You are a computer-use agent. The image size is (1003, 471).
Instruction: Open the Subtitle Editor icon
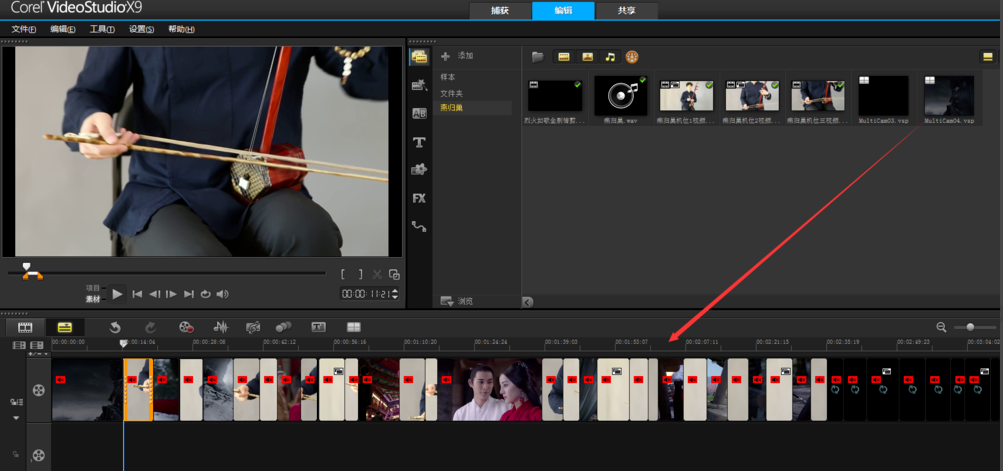318,327
